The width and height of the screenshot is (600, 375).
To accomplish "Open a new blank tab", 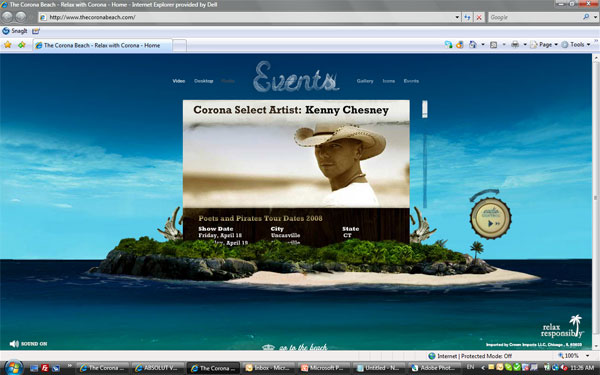I will tap(179, 46).
